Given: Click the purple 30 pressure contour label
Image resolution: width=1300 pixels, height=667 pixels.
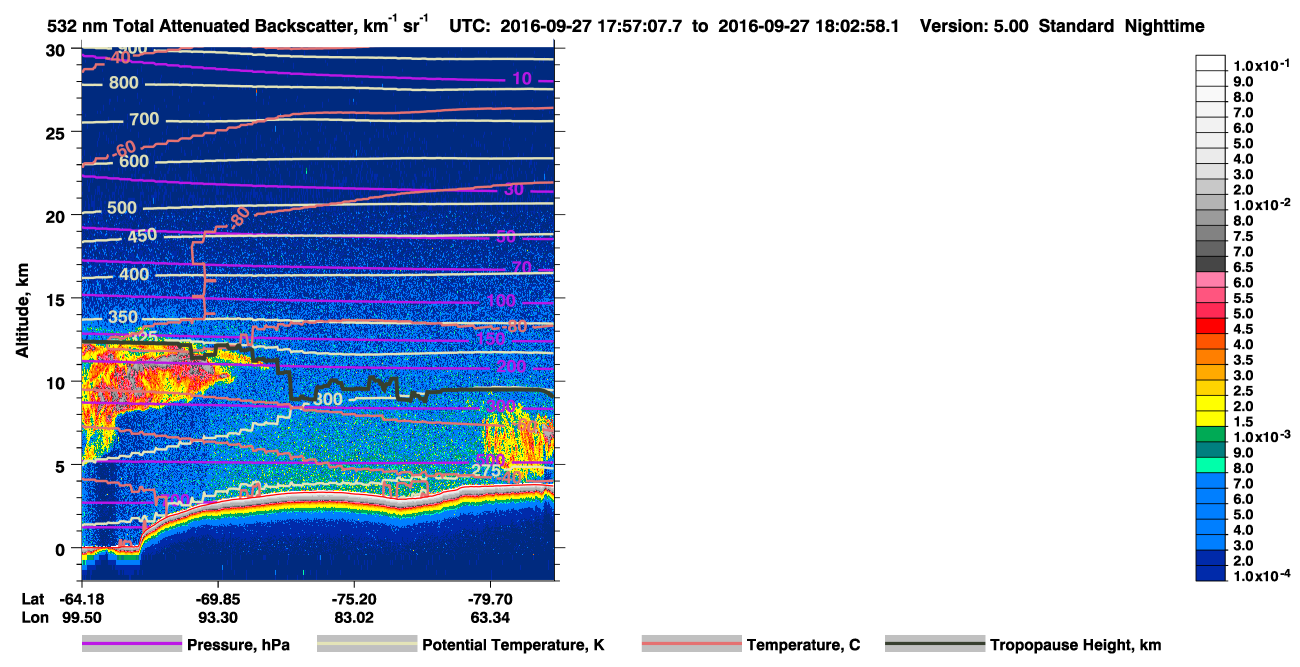Looking at the screenshot, I should click(x=515, y=189).
